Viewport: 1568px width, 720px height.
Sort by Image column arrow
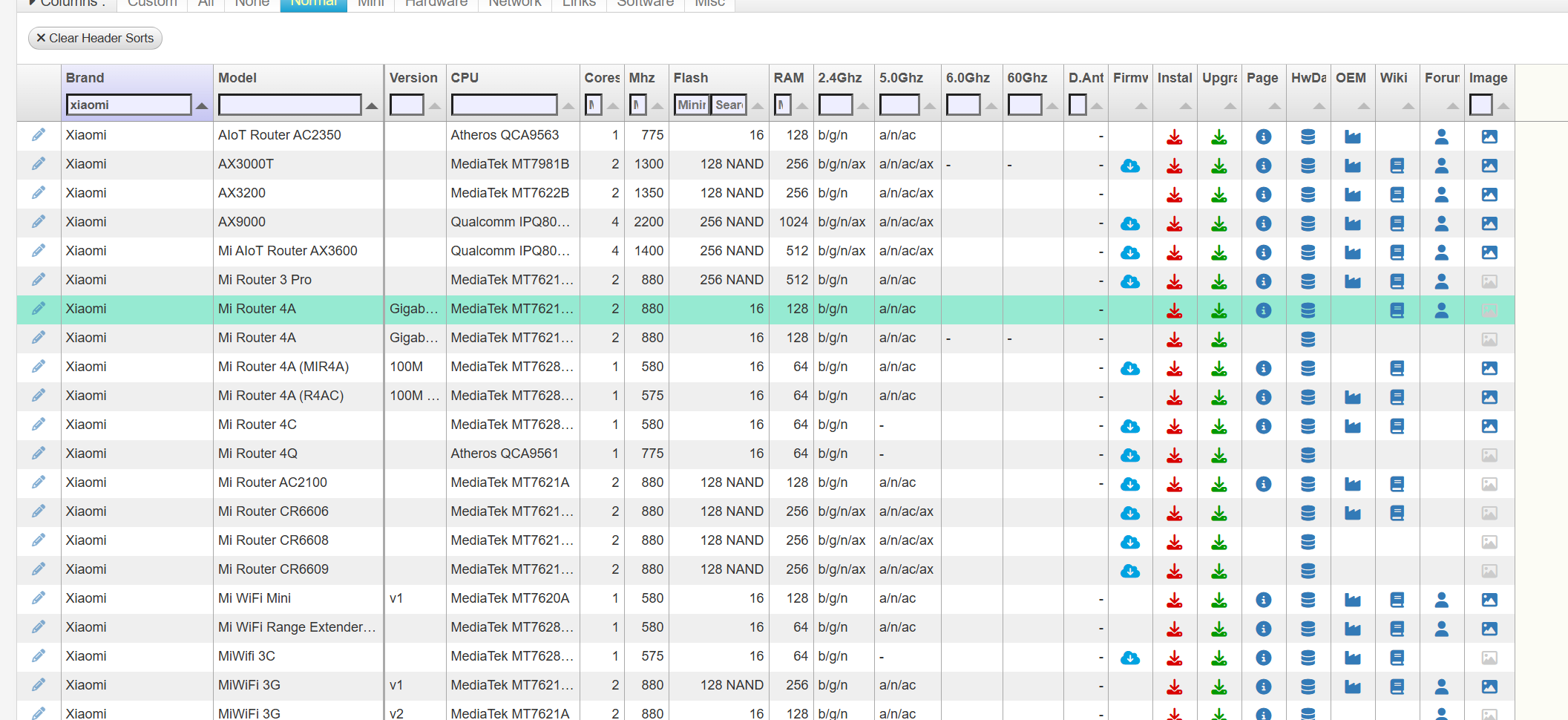pos(1503,106)
